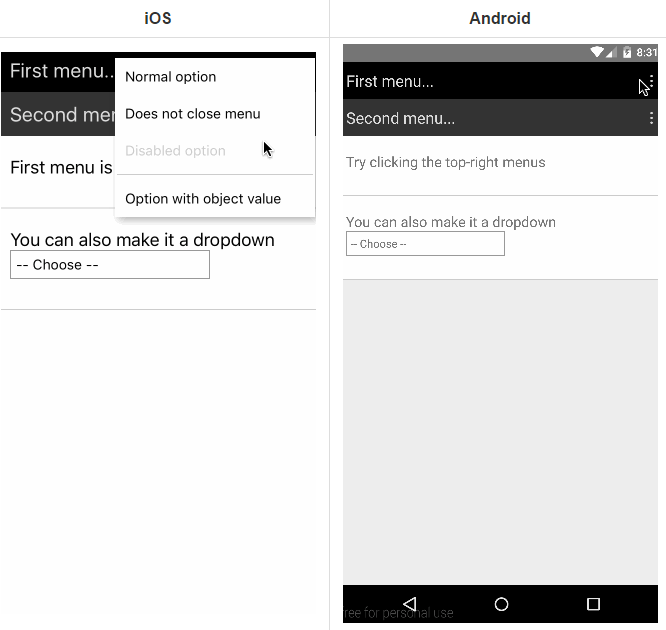Click the 'iOS' column header

point(158,18)
